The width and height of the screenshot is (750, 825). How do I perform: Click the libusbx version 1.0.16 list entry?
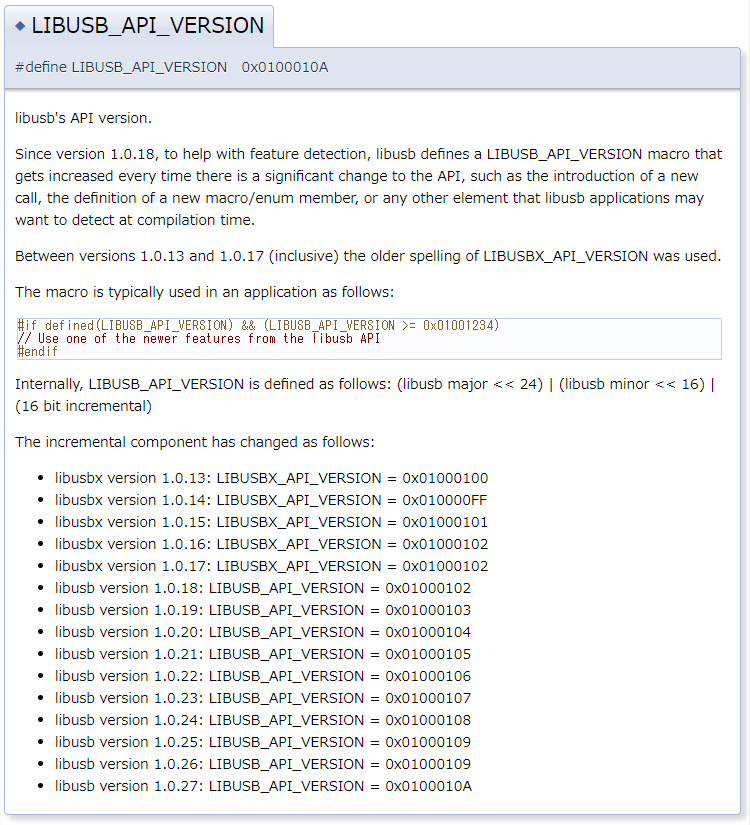click(272, 544)
